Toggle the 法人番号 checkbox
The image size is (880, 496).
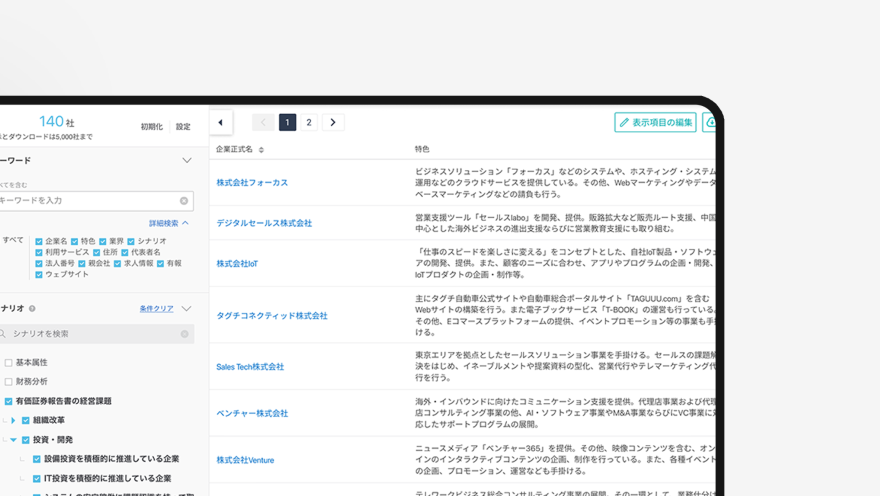coord(39,263)
